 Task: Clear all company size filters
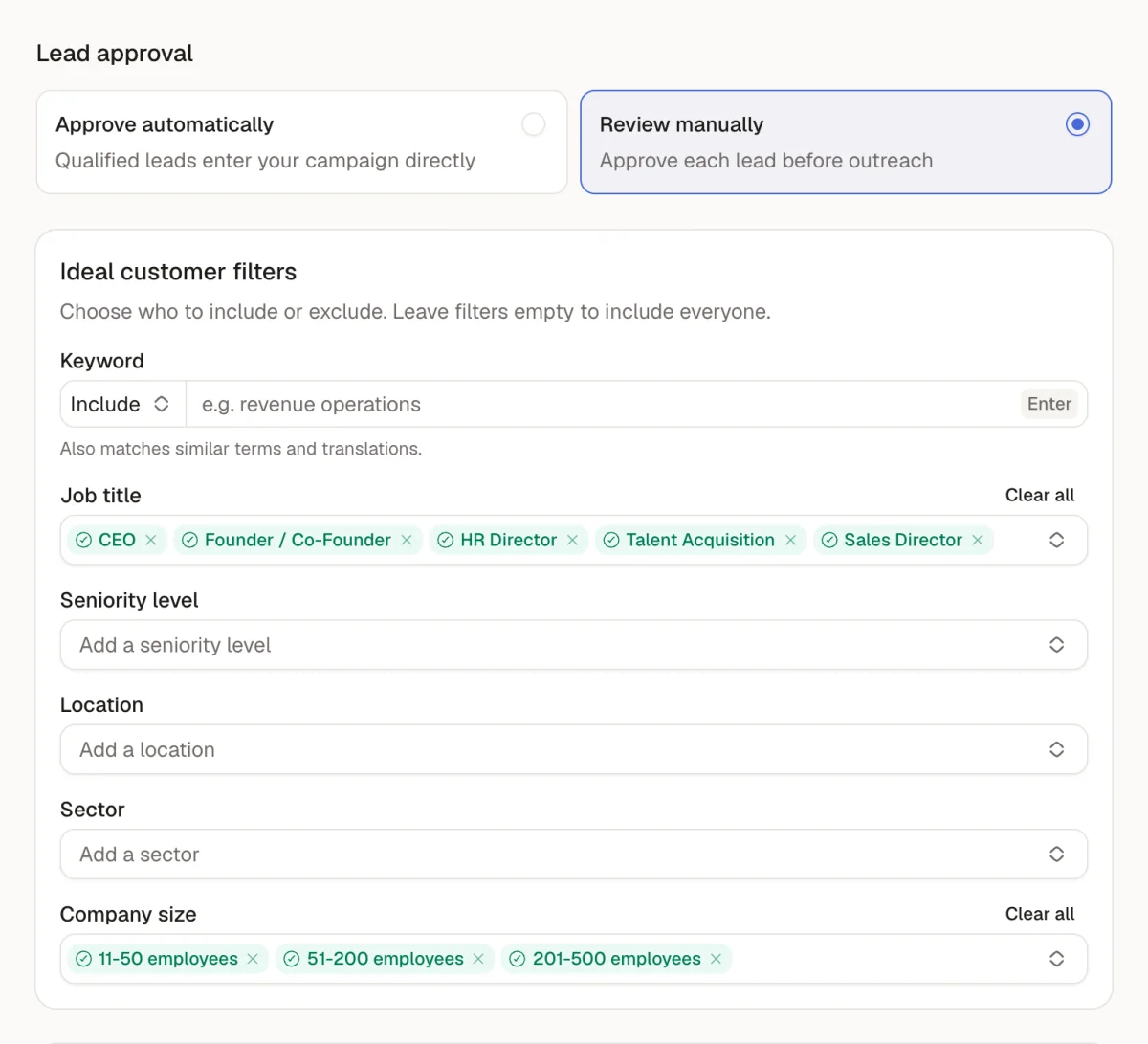[1040, 914]
